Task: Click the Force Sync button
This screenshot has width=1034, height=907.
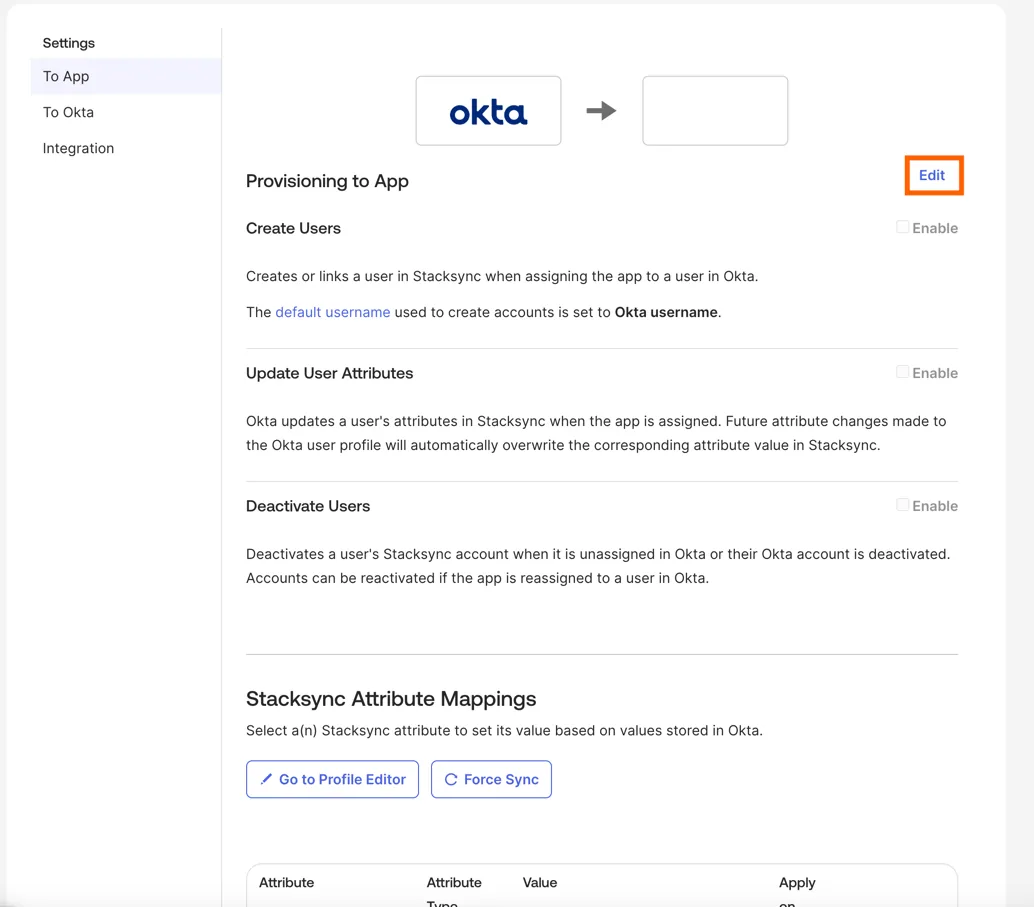Action: [491, 779]
